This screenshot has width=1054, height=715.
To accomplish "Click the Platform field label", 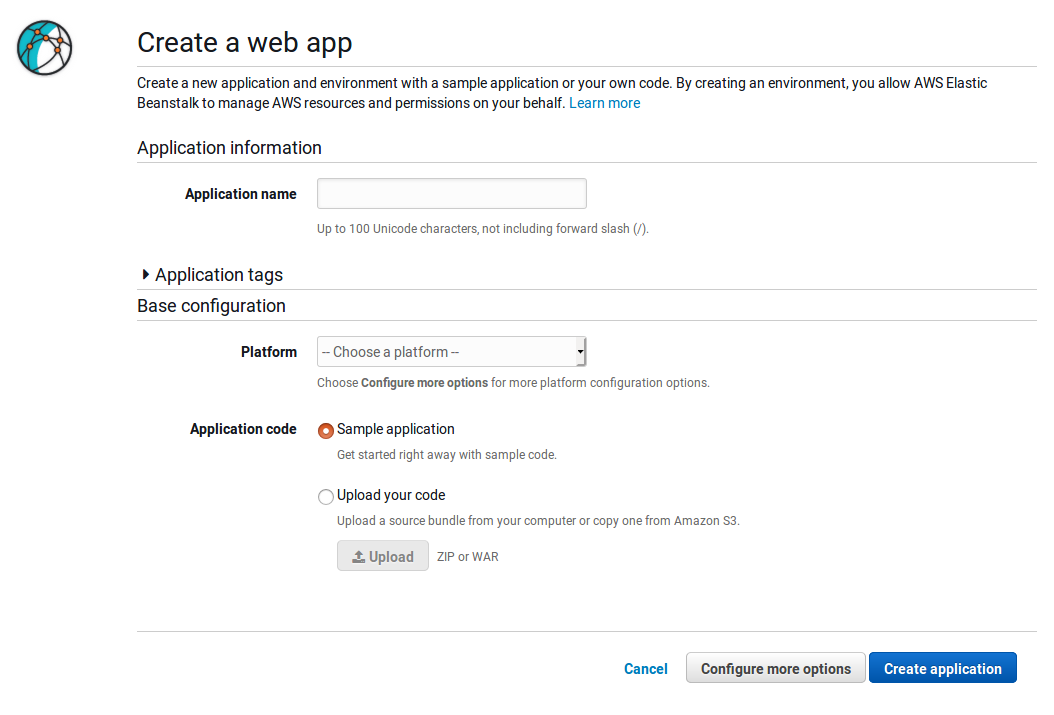I will pyautogui.click(x=268, y=352).
